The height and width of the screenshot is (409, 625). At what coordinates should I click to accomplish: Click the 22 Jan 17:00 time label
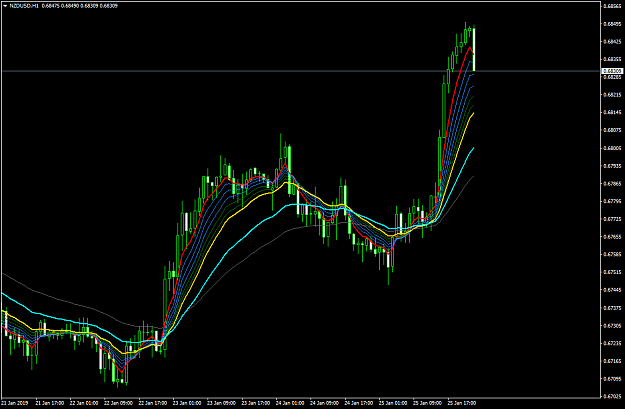[x=153, y=403]
